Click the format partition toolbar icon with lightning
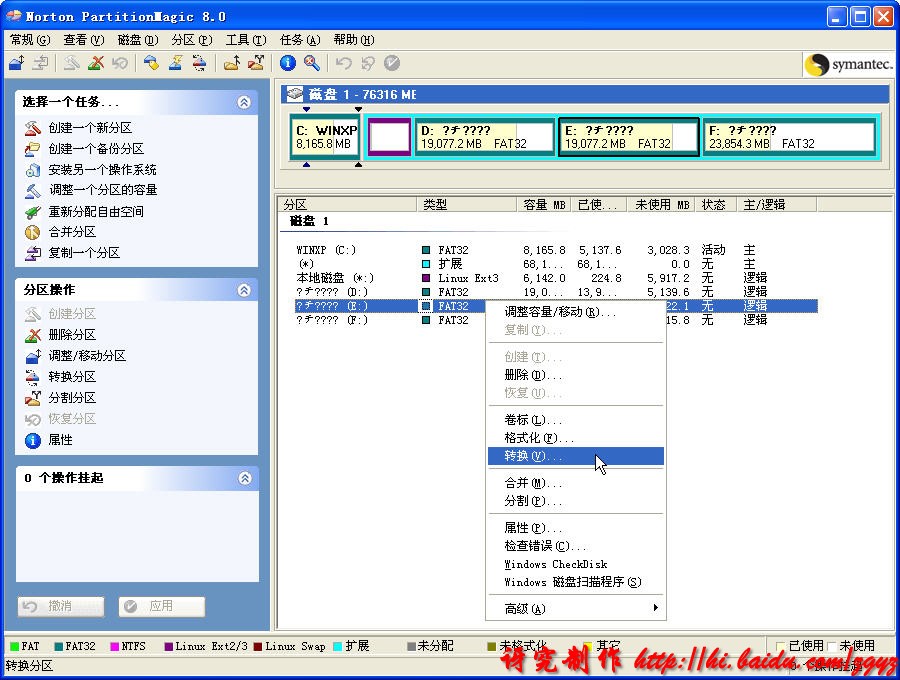 click(x=176, y=63)
